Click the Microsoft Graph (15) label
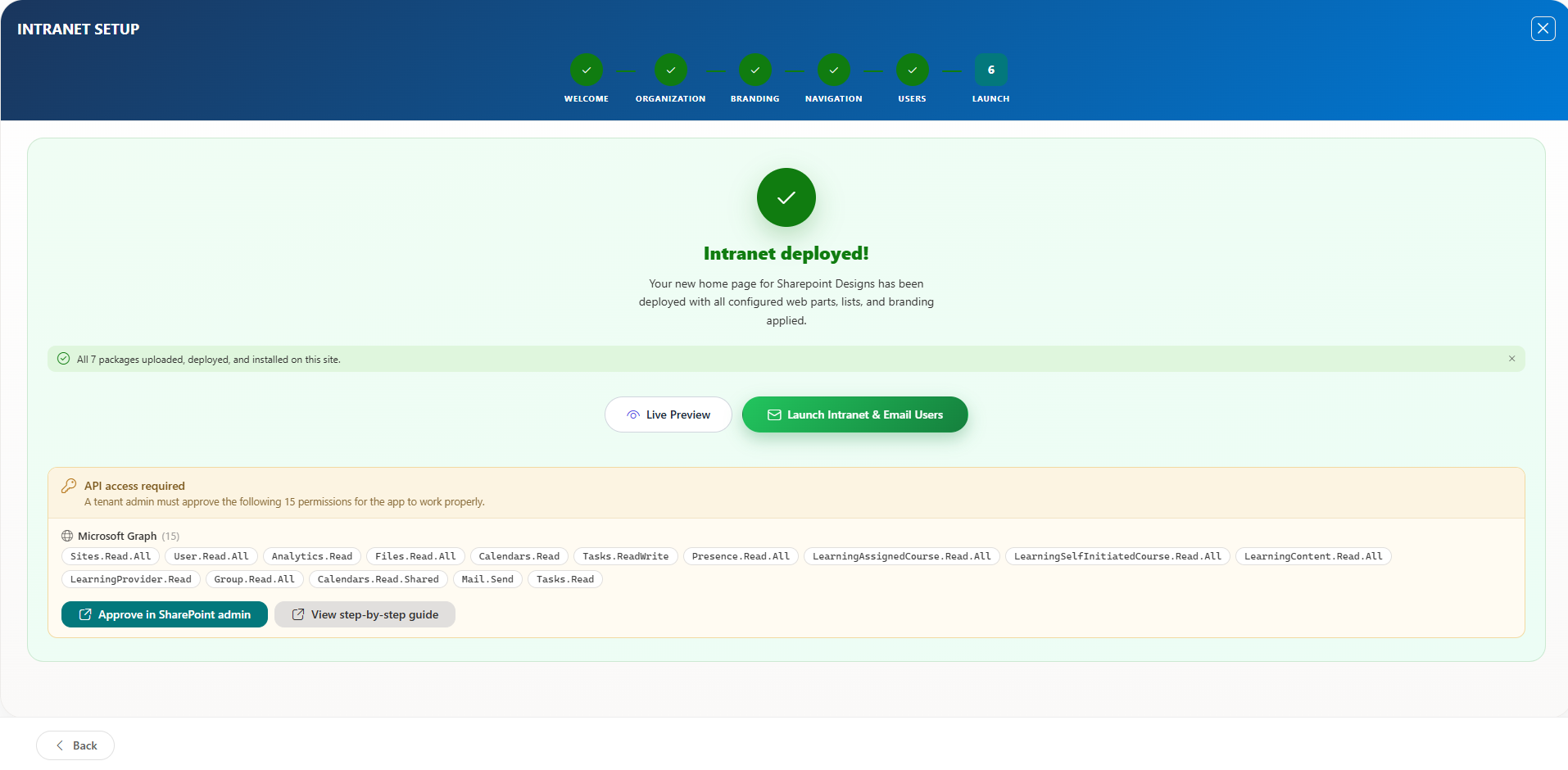The width and height of the screenshot is (1568, 770). [x=129, y=536]
